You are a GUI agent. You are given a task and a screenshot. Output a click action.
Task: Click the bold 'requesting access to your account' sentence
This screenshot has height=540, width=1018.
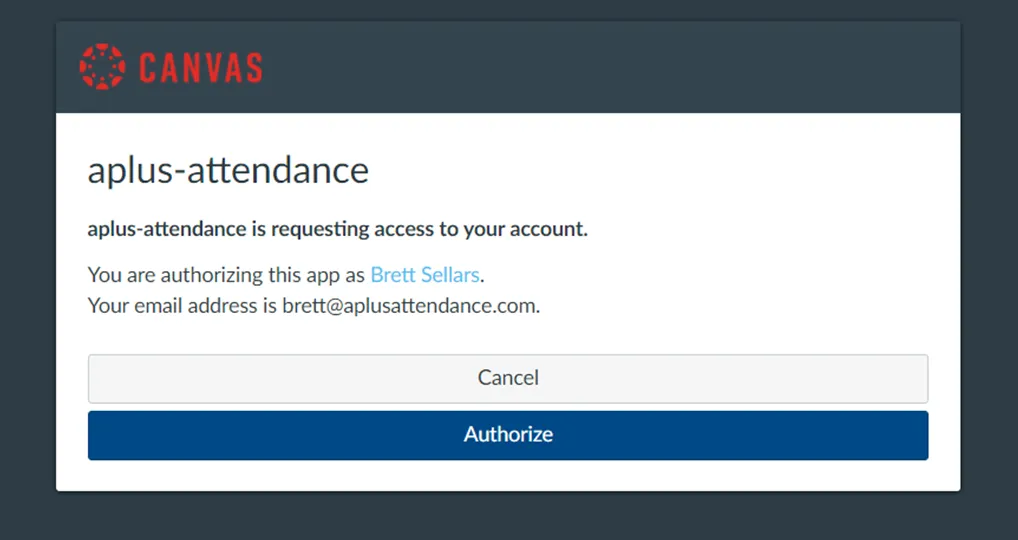click(338, 228)
